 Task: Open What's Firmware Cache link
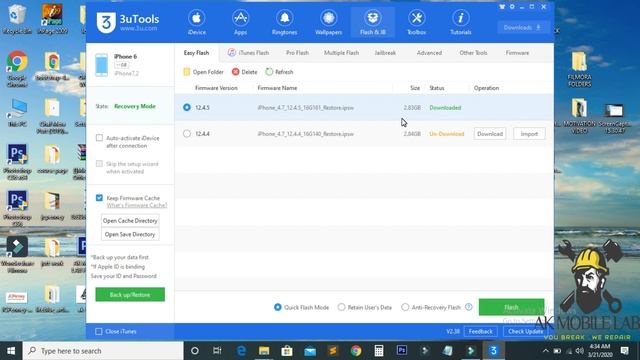point(137,205)
